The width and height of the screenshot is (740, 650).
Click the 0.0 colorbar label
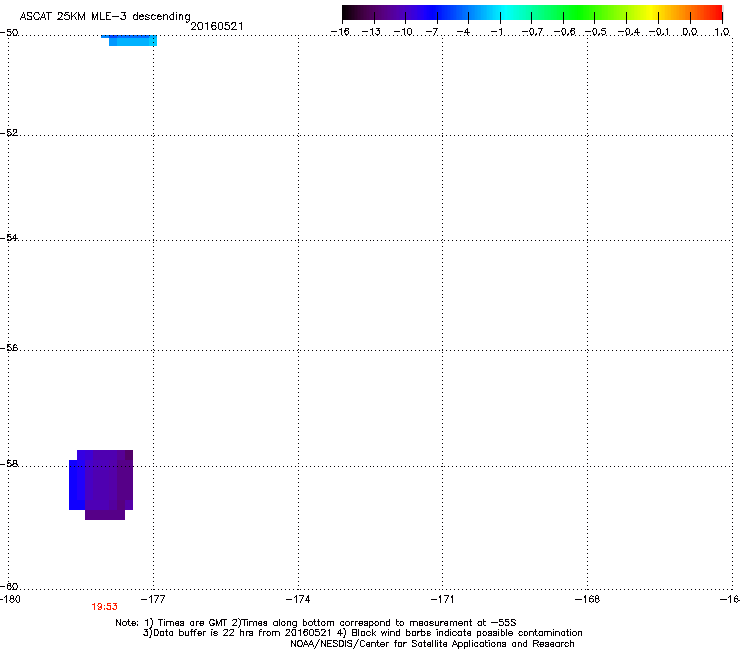click(x=690, y=32)
